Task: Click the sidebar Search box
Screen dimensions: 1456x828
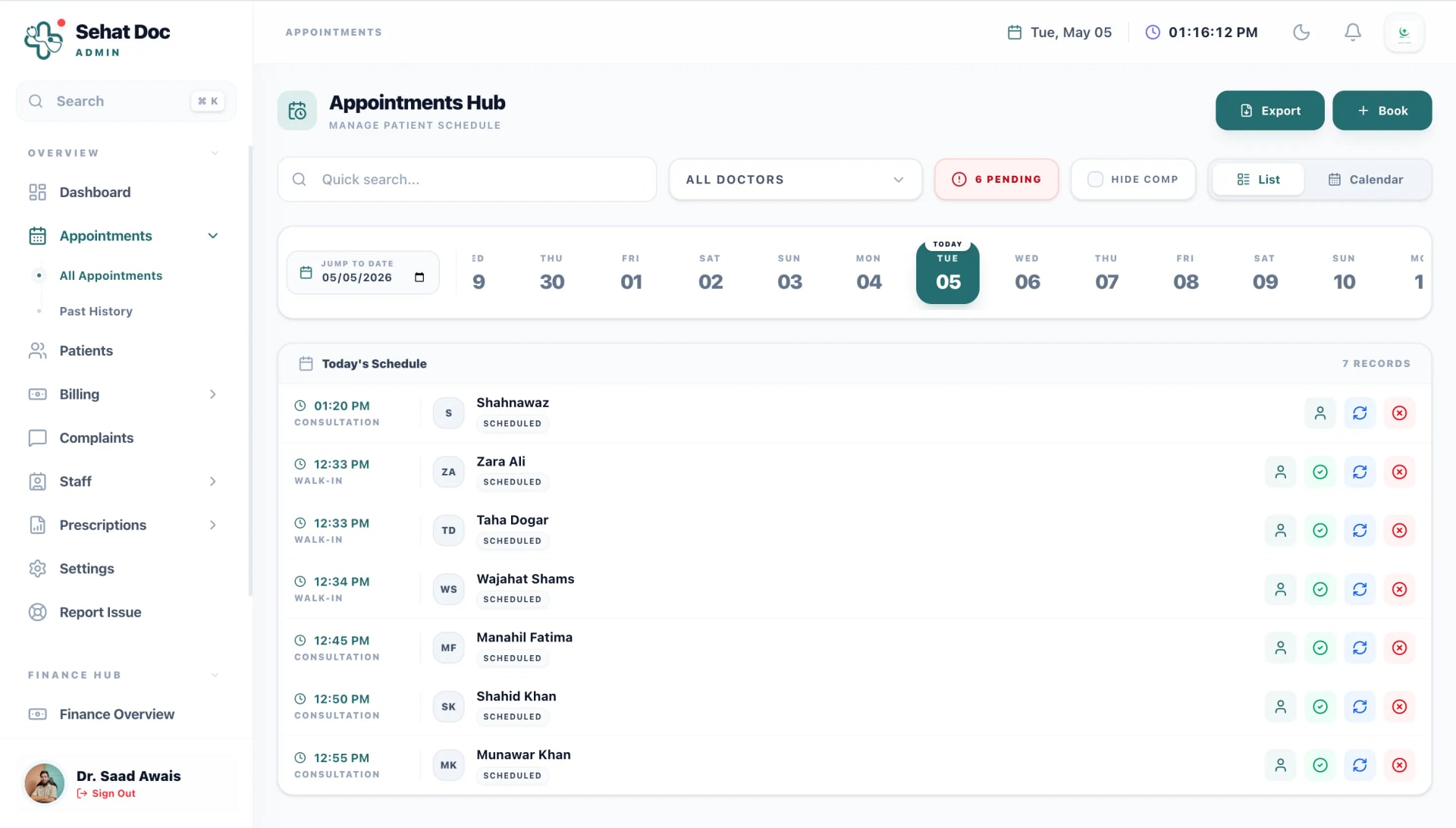Action: pos(126,102)
